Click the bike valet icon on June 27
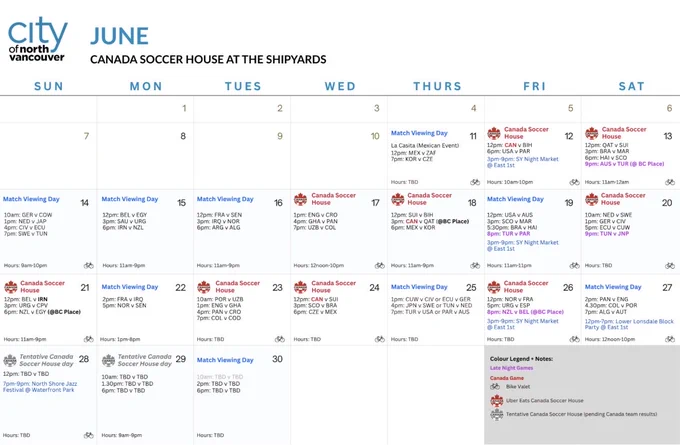The width and height of the screenshot is (680, 445). pos(670,339)
